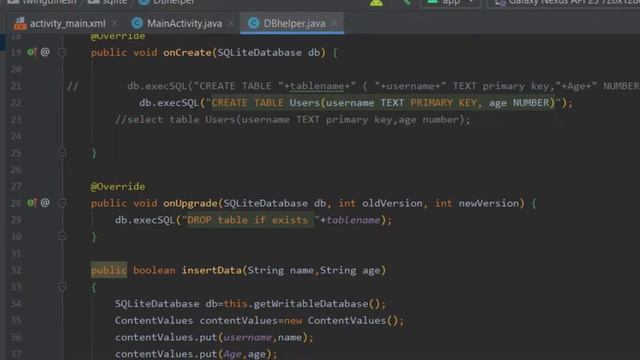Open the app run configuration dropdown
640x360 pixels.
pos(451,2)
